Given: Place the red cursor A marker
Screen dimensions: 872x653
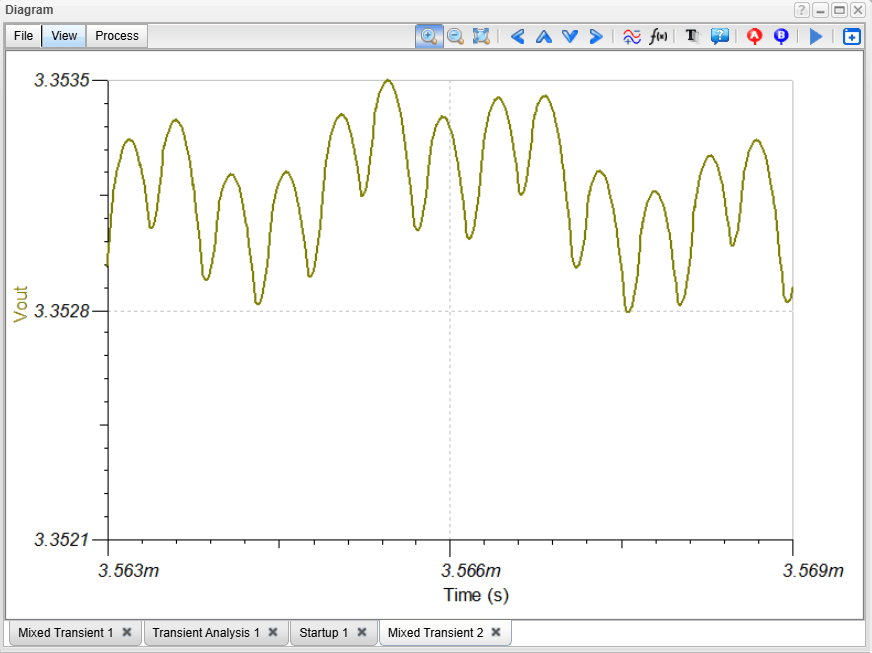Looking at the screenshot, I should coord(755,36).
